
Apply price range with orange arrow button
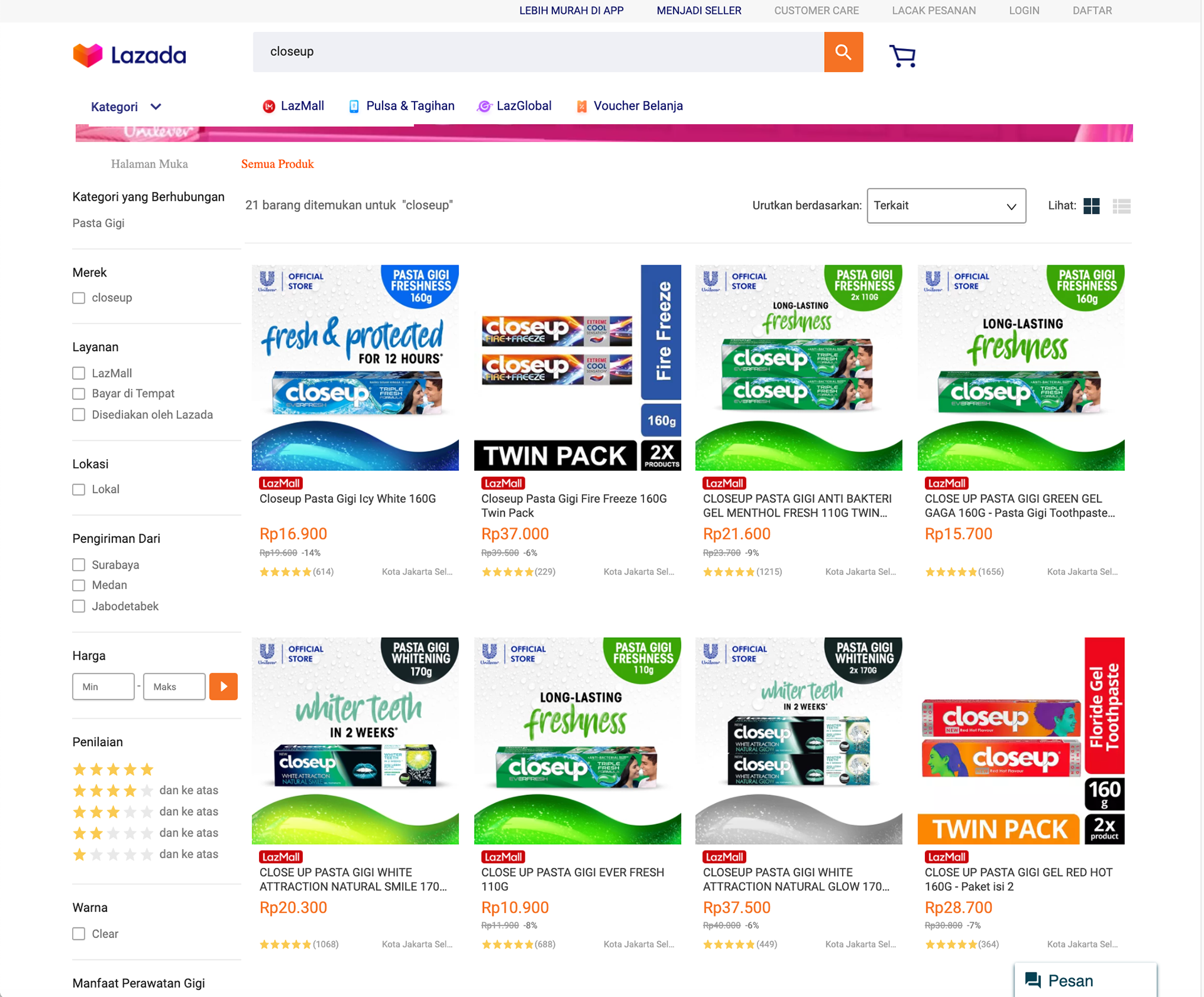[223, 686]
